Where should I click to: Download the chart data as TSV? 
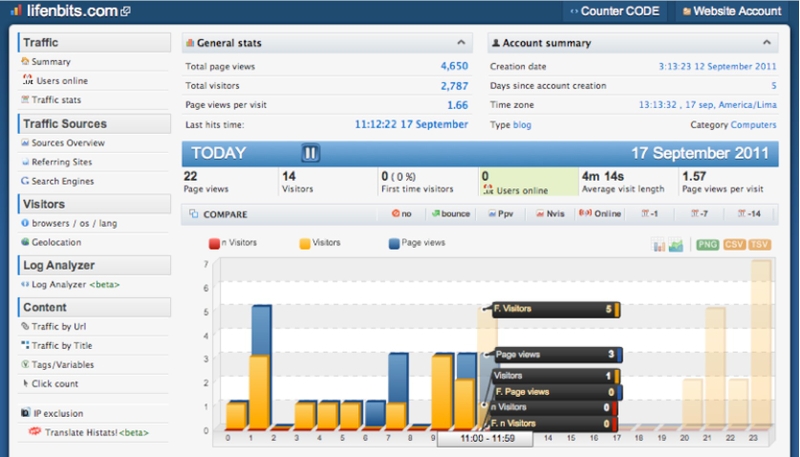click(x=759, y=245)
